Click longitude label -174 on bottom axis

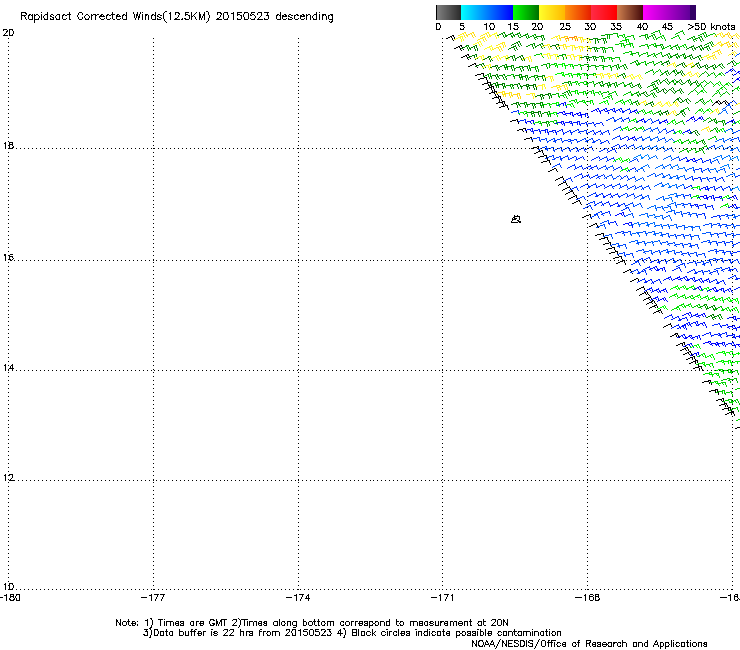click(x=298, y=598)
